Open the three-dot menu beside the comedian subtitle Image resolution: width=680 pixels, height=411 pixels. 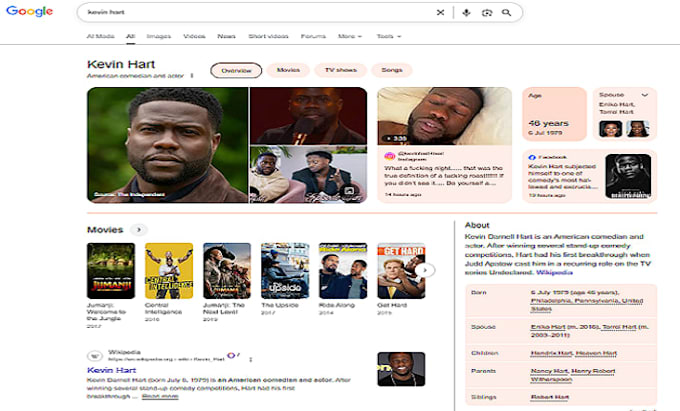(192, 76)
